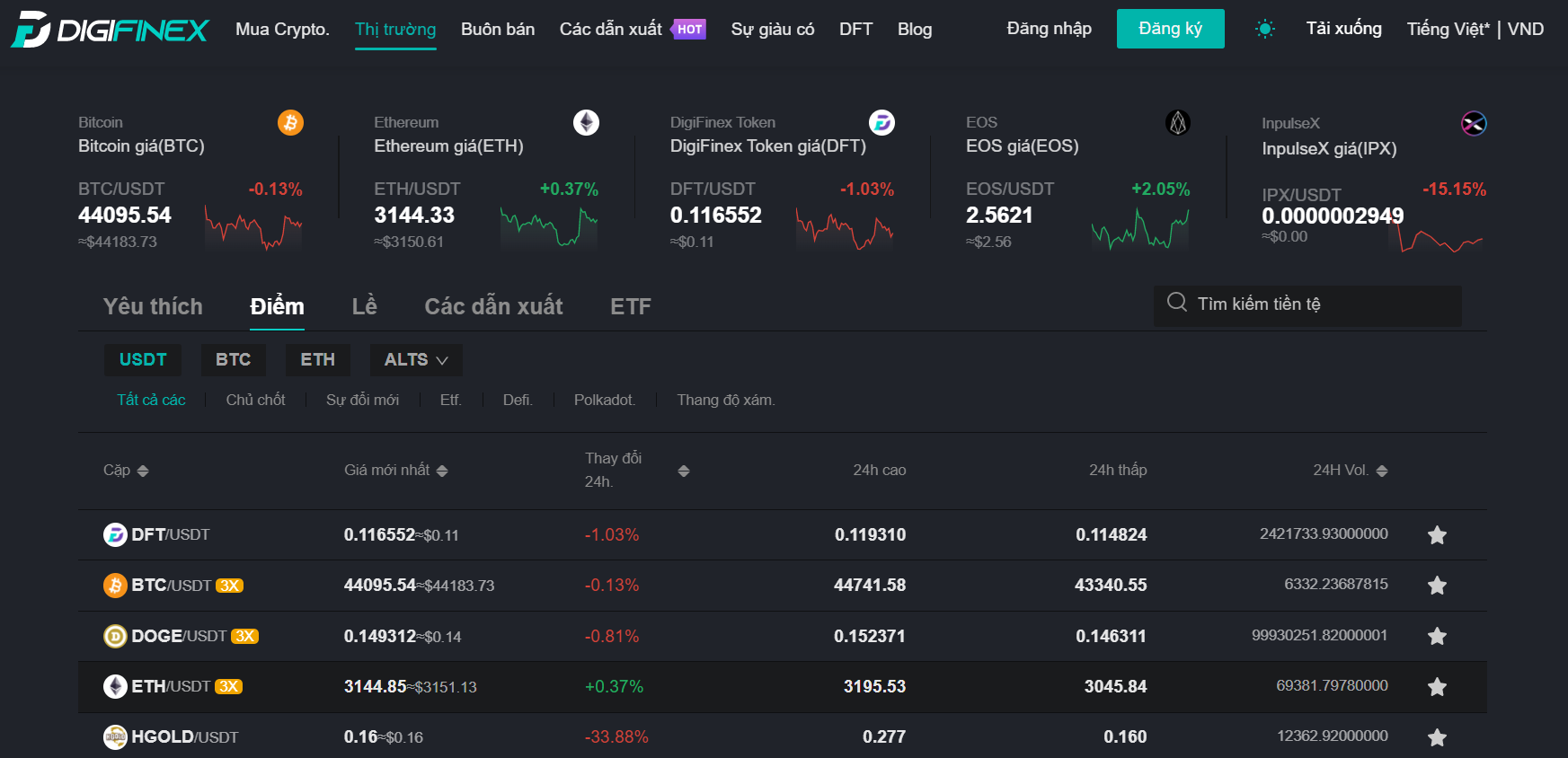This screenshot has width=1568, height=758.
Task: Filter by Defi. category
Action: [x=518, y=400]
